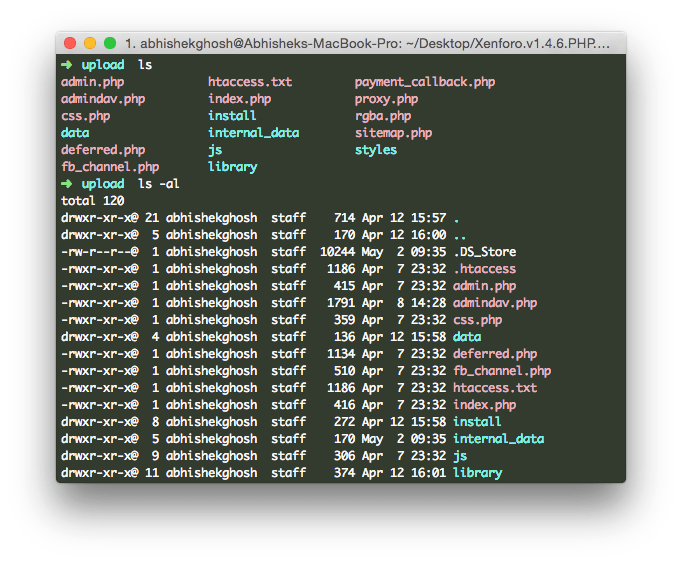Image resolution: width=682 pixels, height=563 pixels.
Task: Click 'htaccess.txt' in the first ls output
Action: tap(250, 82)
